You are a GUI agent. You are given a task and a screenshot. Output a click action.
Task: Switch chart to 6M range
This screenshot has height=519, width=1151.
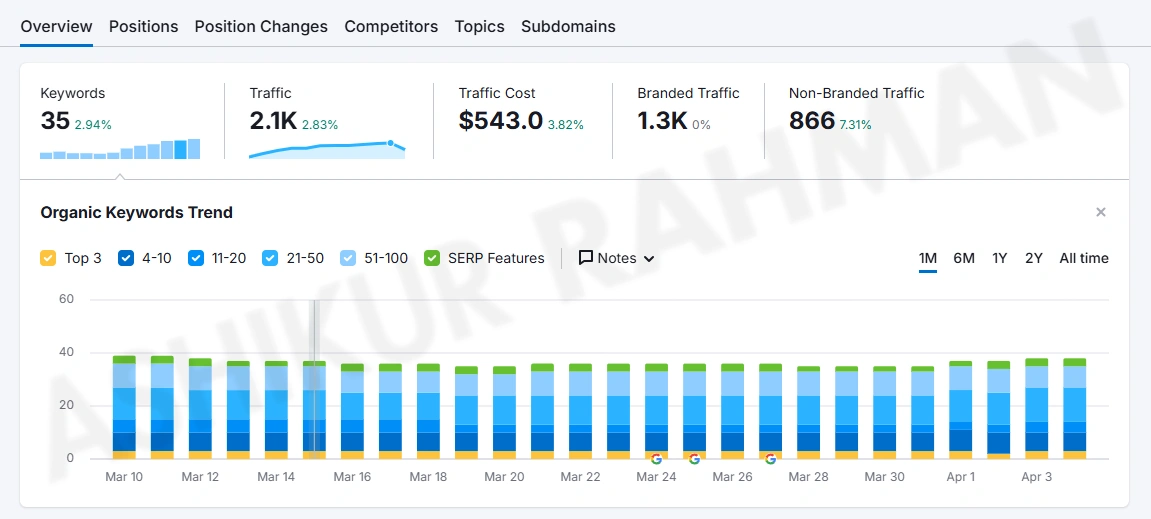[964, 258]
